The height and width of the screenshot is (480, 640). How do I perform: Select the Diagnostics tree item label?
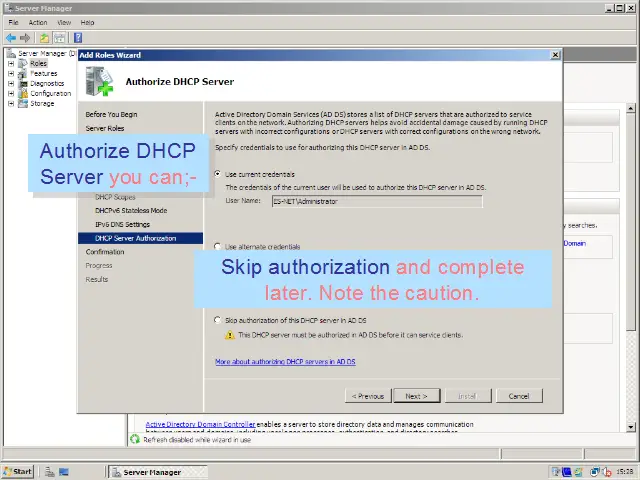click(47, 83)
